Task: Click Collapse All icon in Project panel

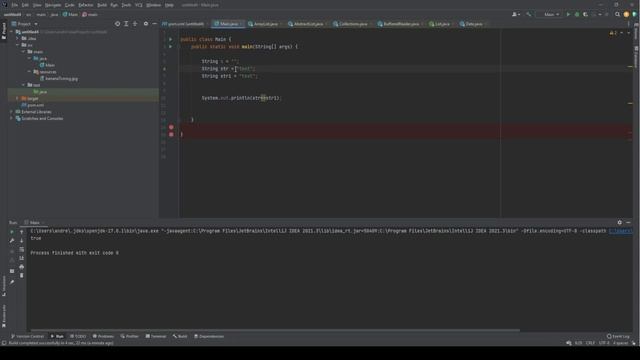Action: coord(135,24)
